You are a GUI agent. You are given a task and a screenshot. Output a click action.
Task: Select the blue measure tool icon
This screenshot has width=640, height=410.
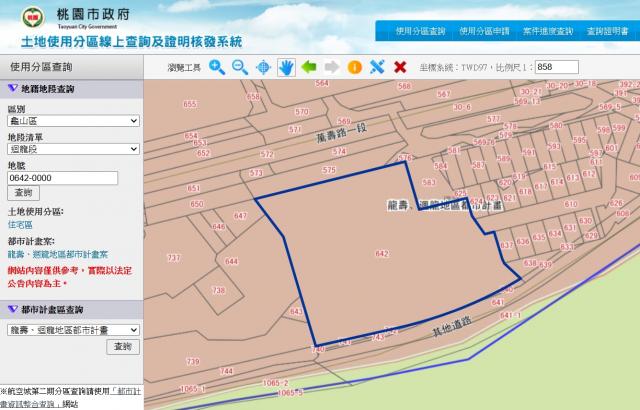click(x=377, y=67)
